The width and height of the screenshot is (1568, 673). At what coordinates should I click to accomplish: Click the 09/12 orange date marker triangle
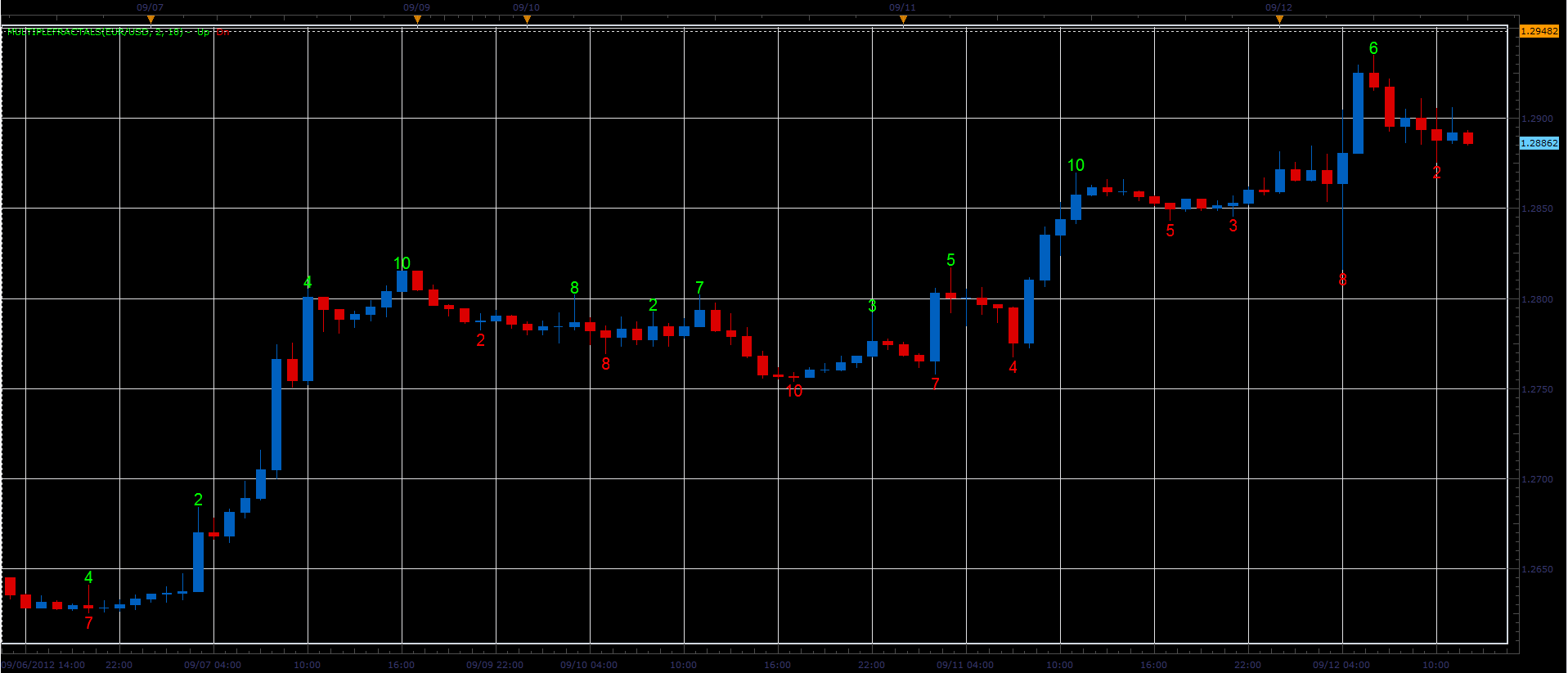[x=1279, y=20]
